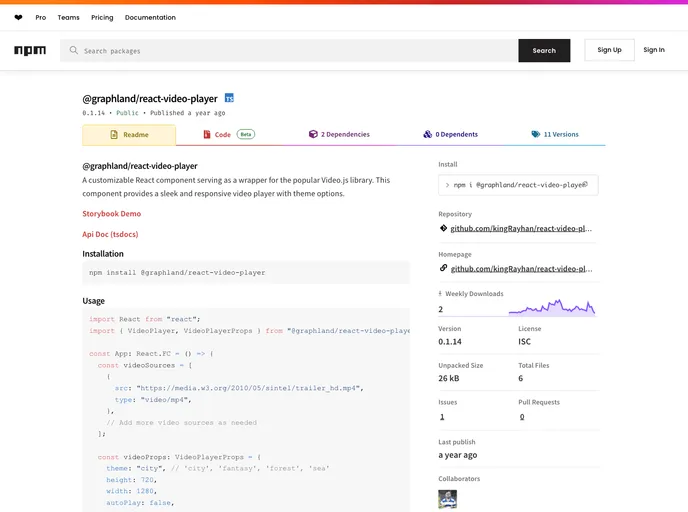Click the npm i install command box

(x=518, y=185)
